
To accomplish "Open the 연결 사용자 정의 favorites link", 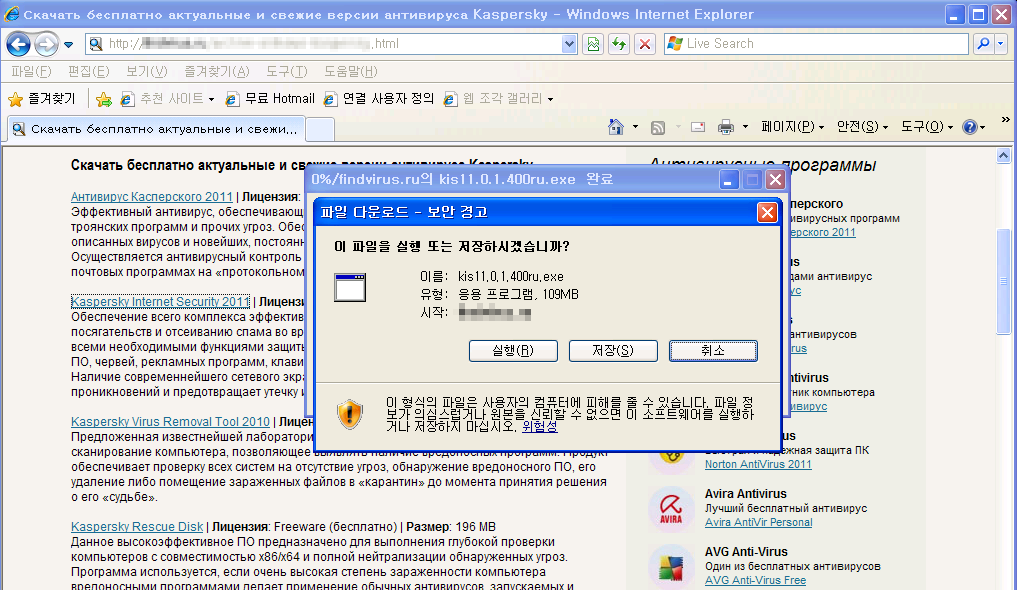I will [379, 99].
